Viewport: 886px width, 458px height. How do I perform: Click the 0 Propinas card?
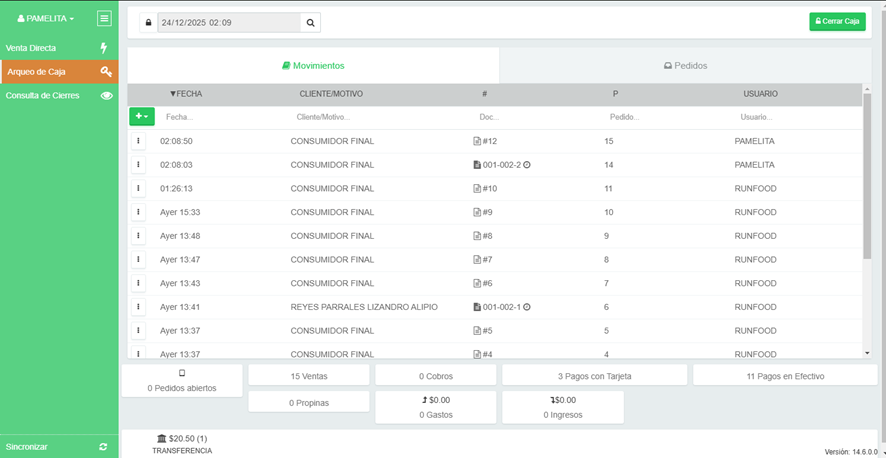click(x=309, y=402)
